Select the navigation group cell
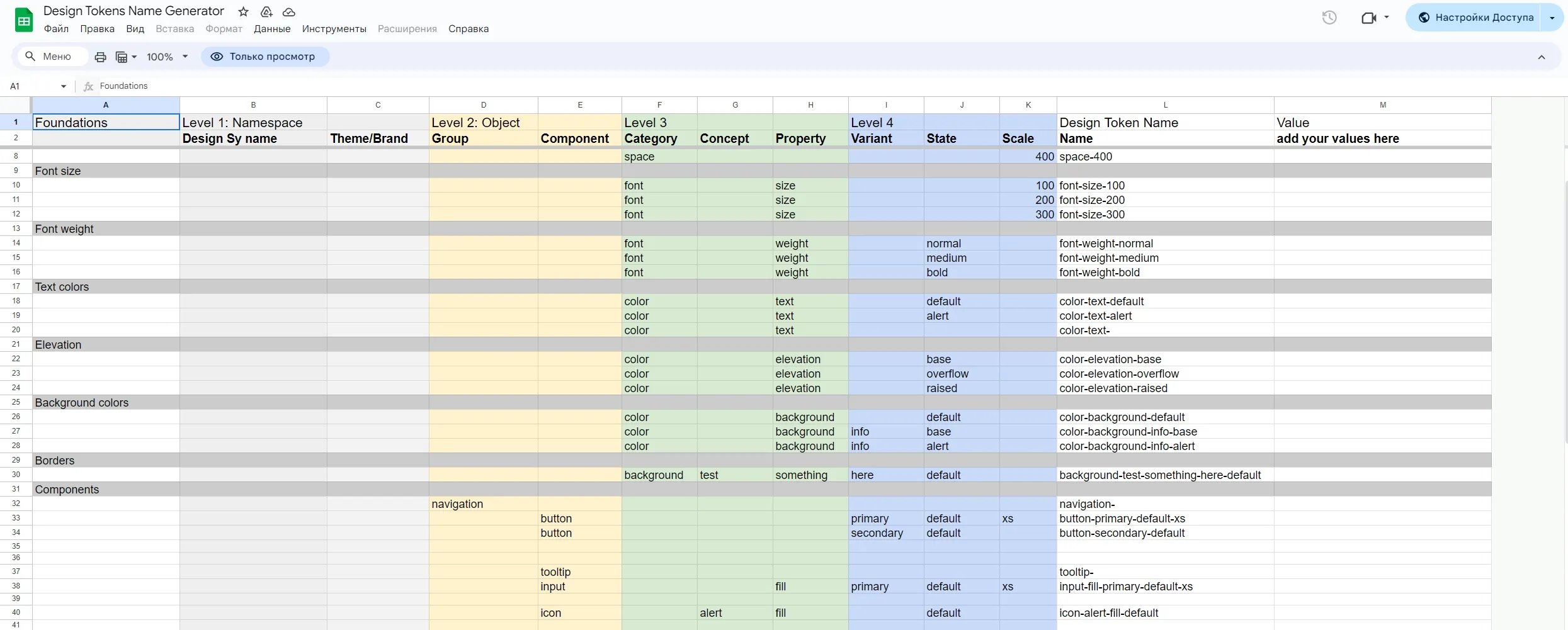This screenshot has height=630, width=1568. 484,503
